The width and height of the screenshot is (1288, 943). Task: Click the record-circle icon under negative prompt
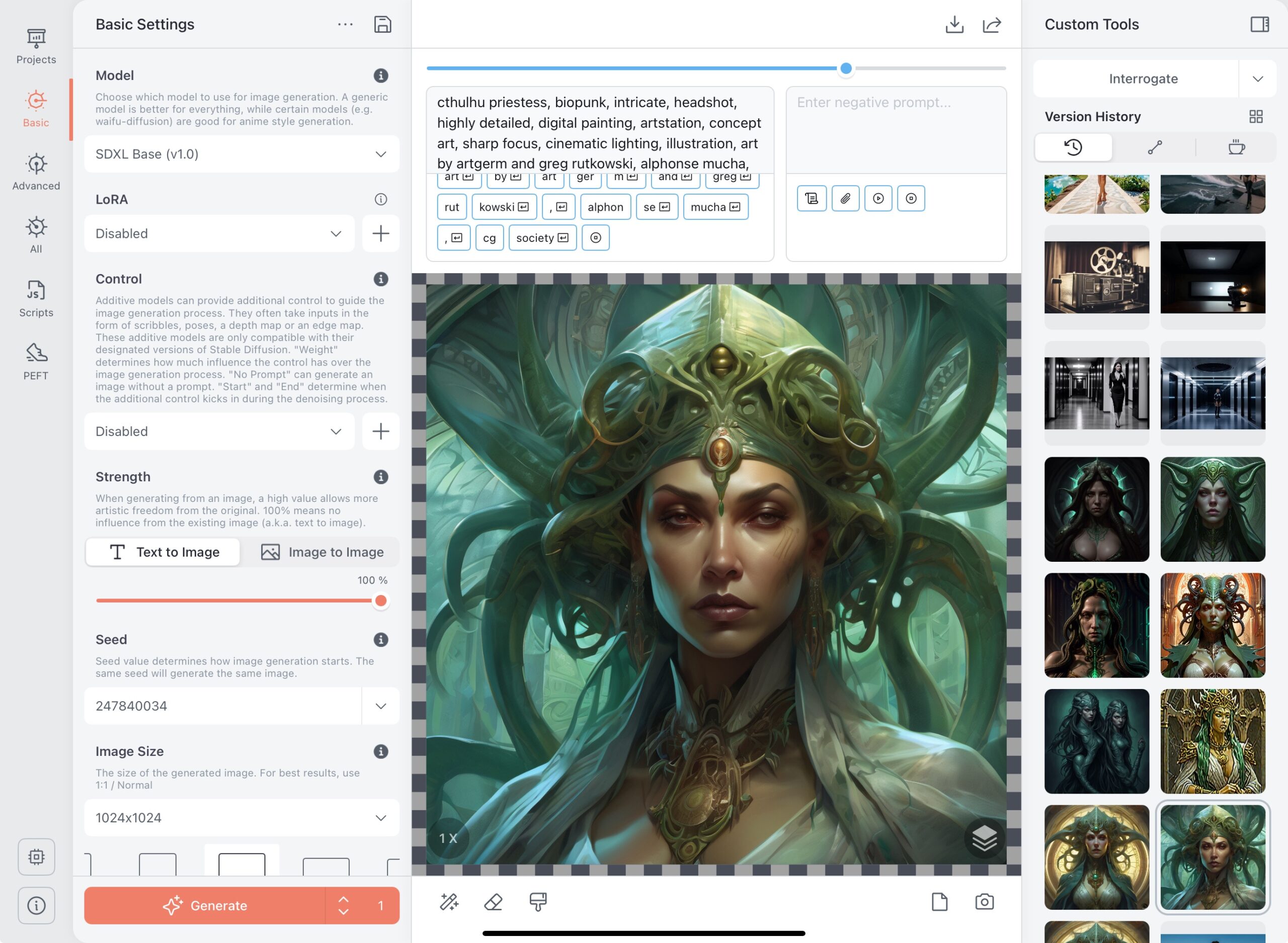(x=911, y=198)
